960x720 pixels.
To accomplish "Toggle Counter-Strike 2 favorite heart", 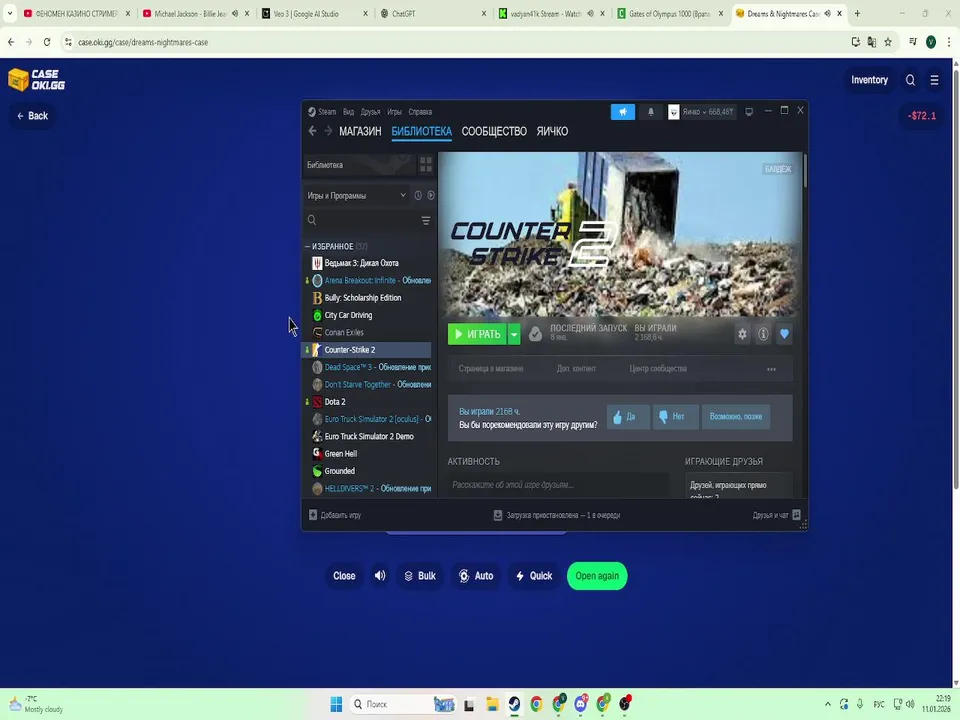I will click(x=784, y=334).
